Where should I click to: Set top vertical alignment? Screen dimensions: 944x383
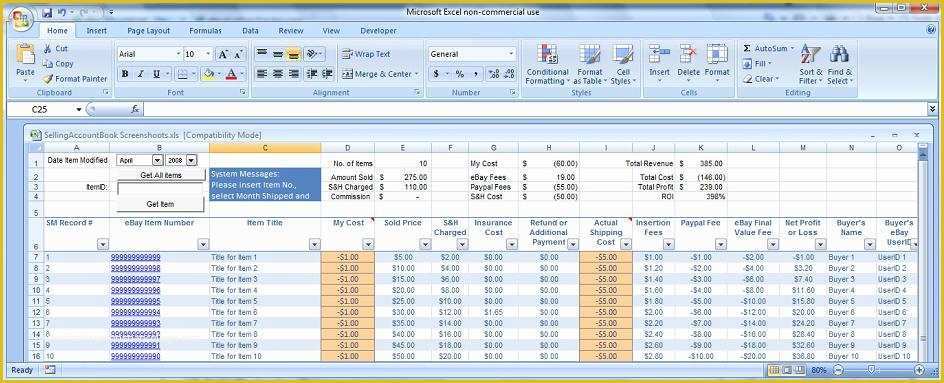click(262, 54)
